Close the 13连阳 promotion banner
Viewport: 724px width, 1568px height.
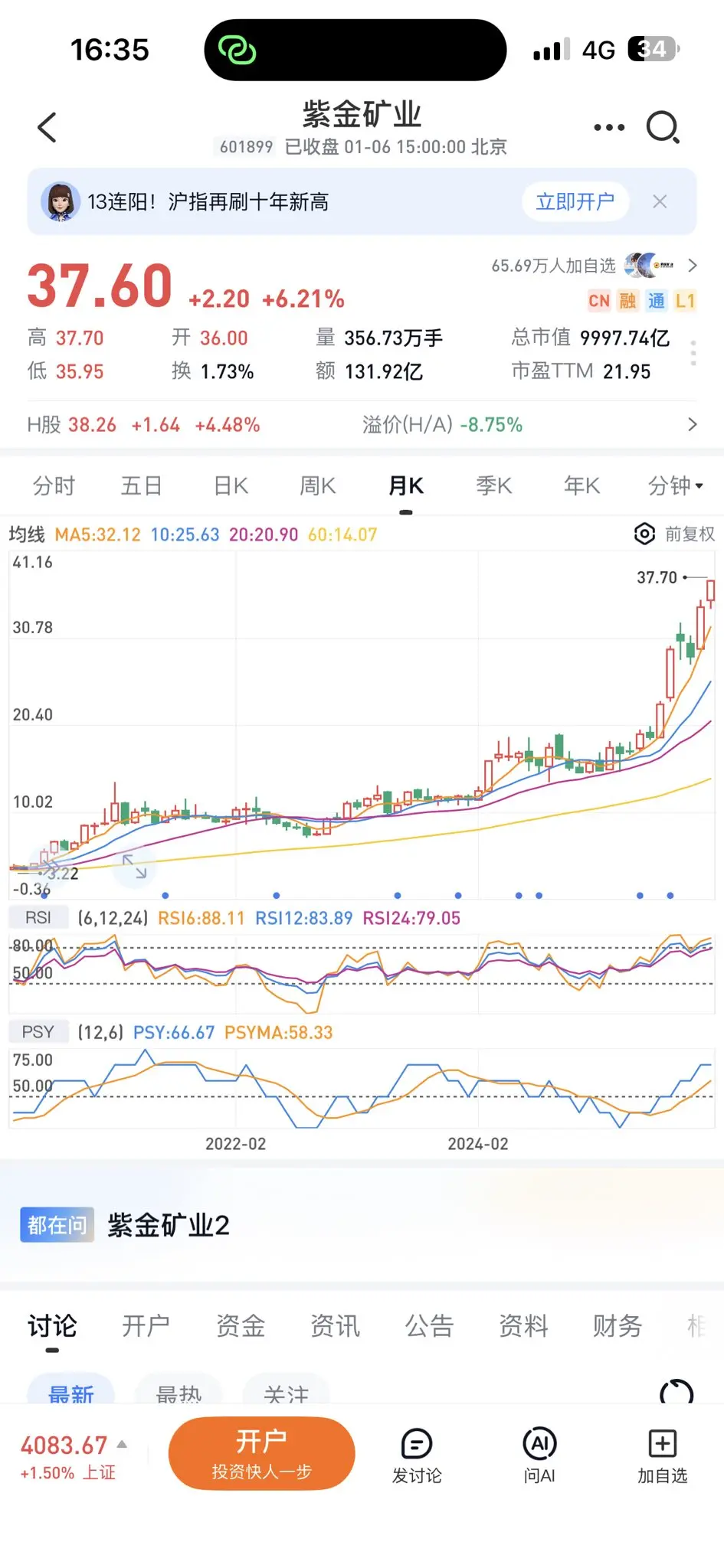point(660,201)
